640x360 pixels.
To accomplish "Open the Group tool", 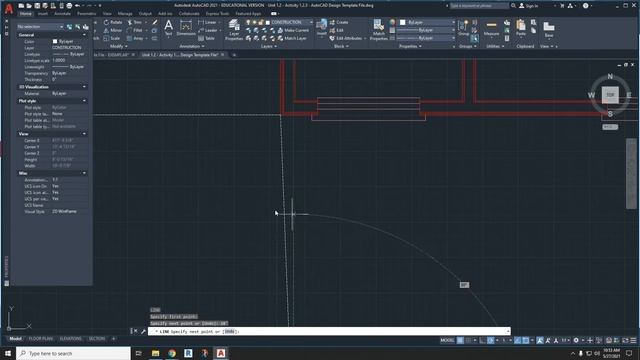I will tap(463, 28).
